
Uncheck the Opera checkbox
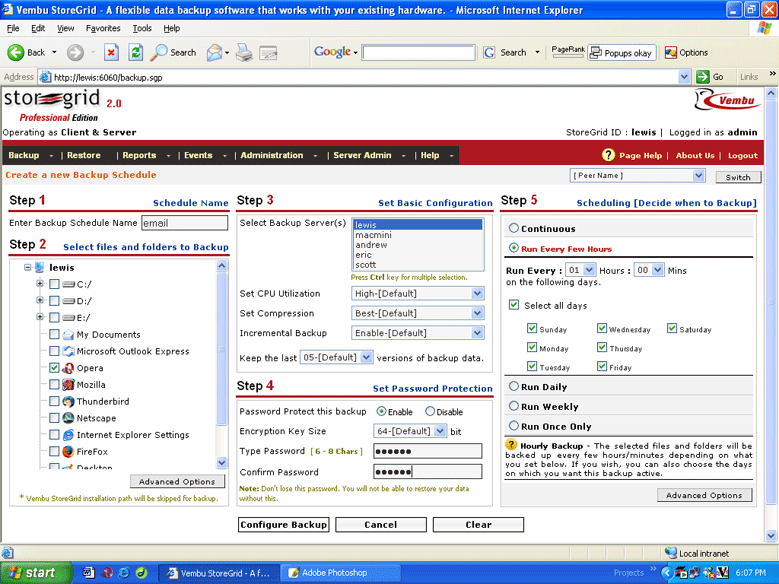point(54,368)
